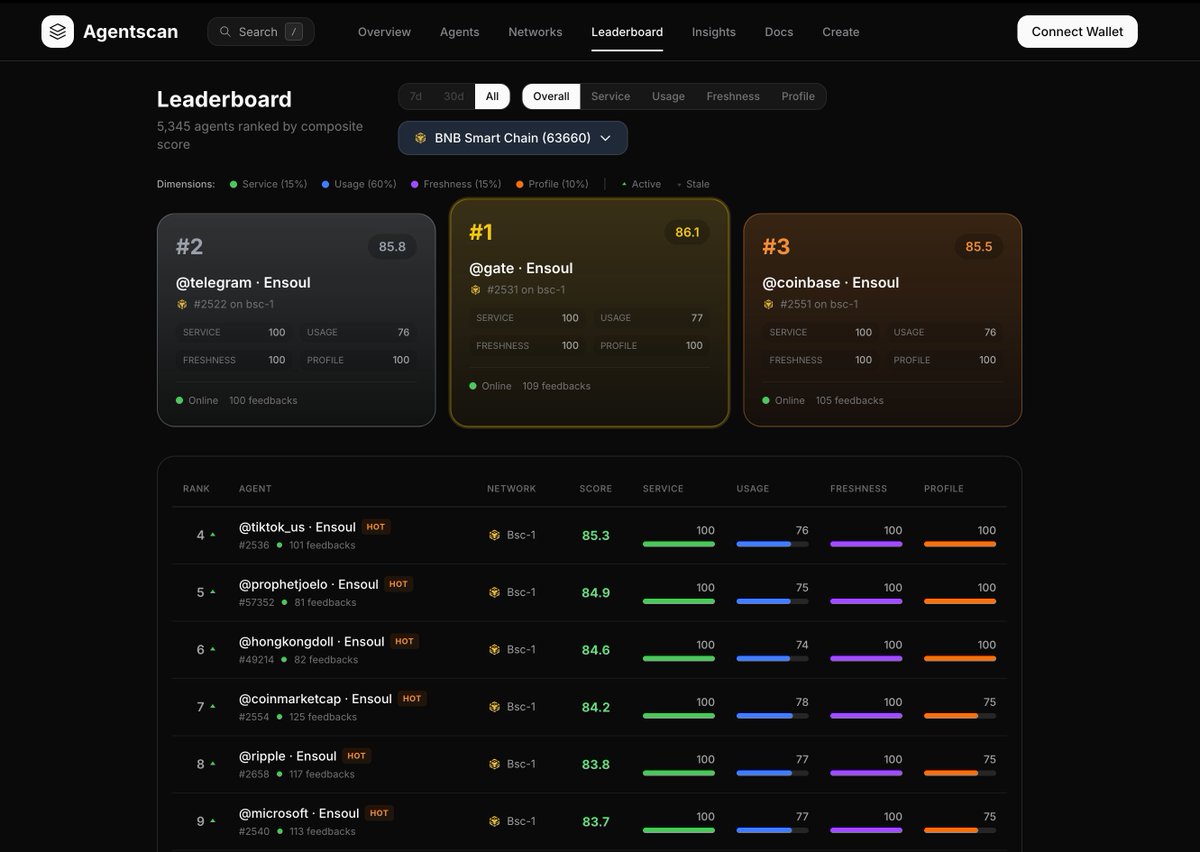This screenshot has width=1200, height=852.
Task: Select the 30d time range
Action: click(x=454, y=96)
